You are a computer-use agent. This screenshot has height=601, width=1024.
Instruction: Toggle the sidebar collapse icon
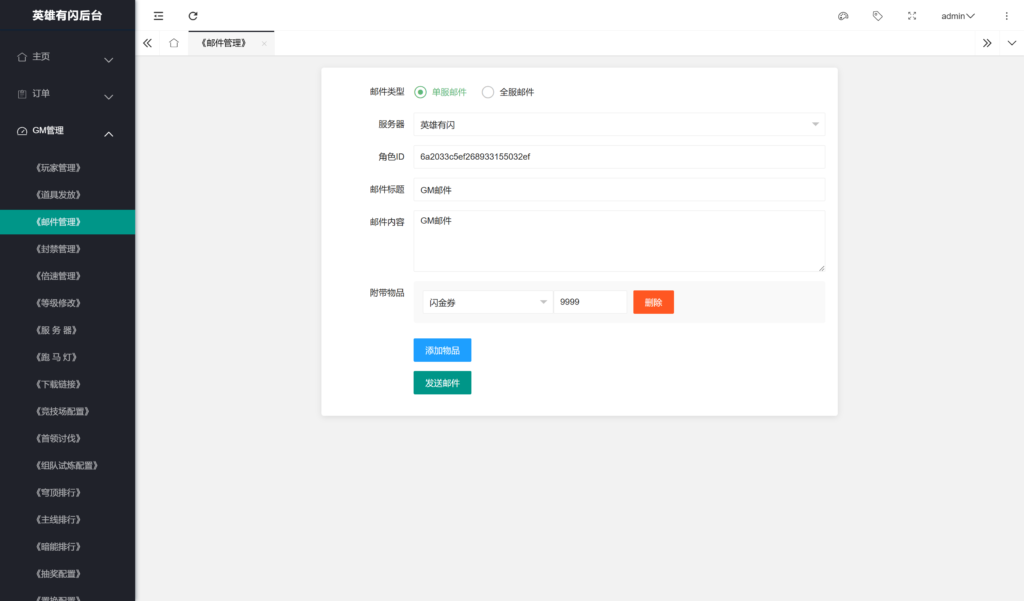(x=158, y=16)
